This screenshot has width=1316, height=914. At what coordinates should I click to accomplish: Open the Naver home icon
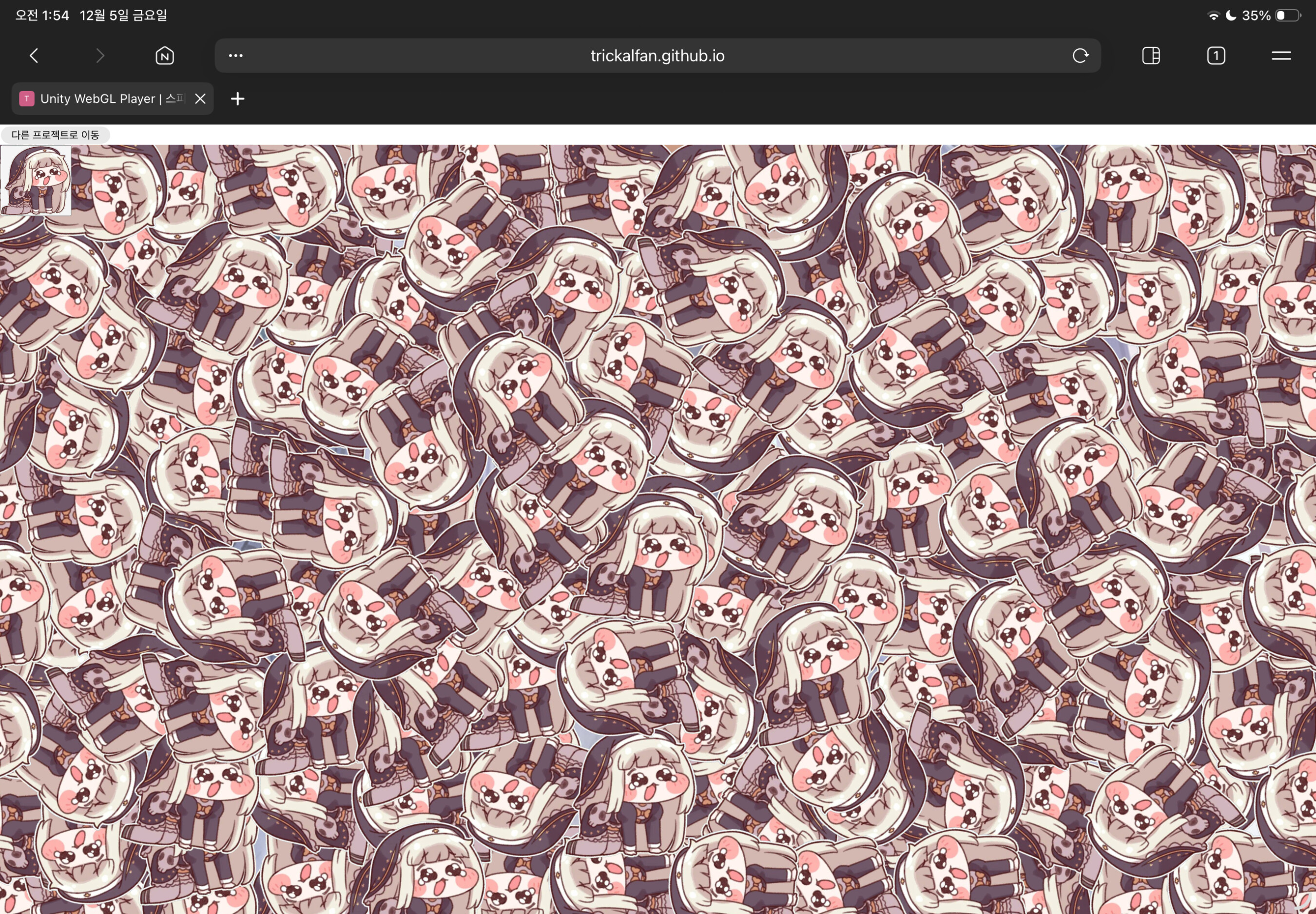164,56
